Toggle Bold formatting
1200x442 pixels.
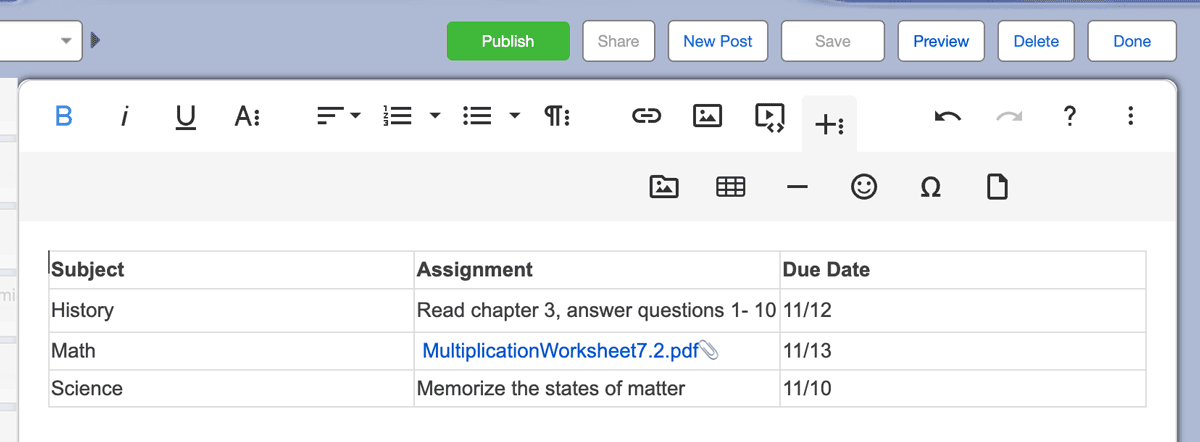pyautogui.click(x=64, y=117)
